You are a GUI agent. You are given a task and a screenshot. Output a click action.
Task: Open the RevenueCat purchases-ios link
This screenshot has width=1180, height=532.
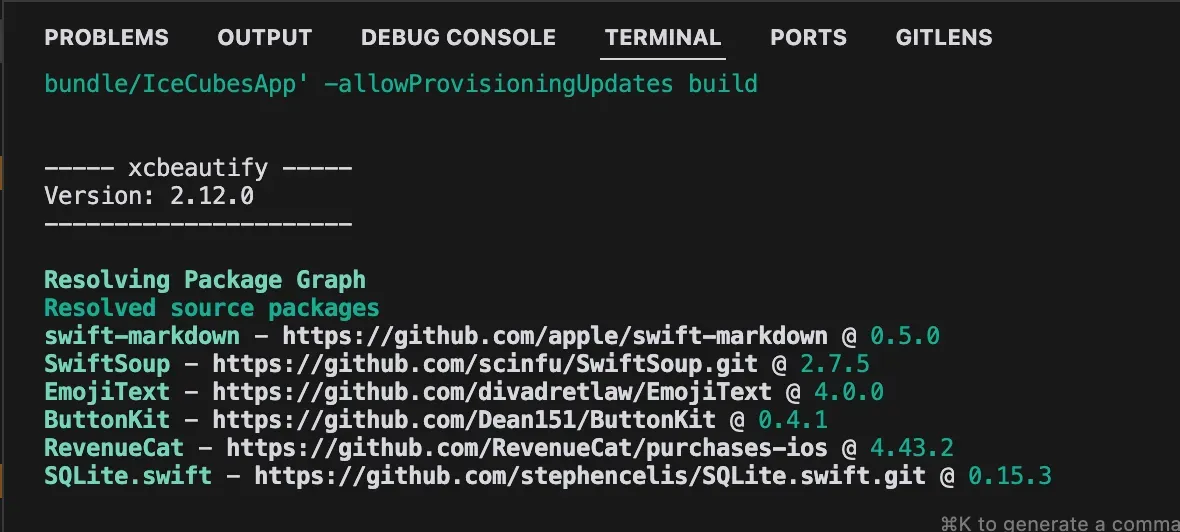(527, 448)
